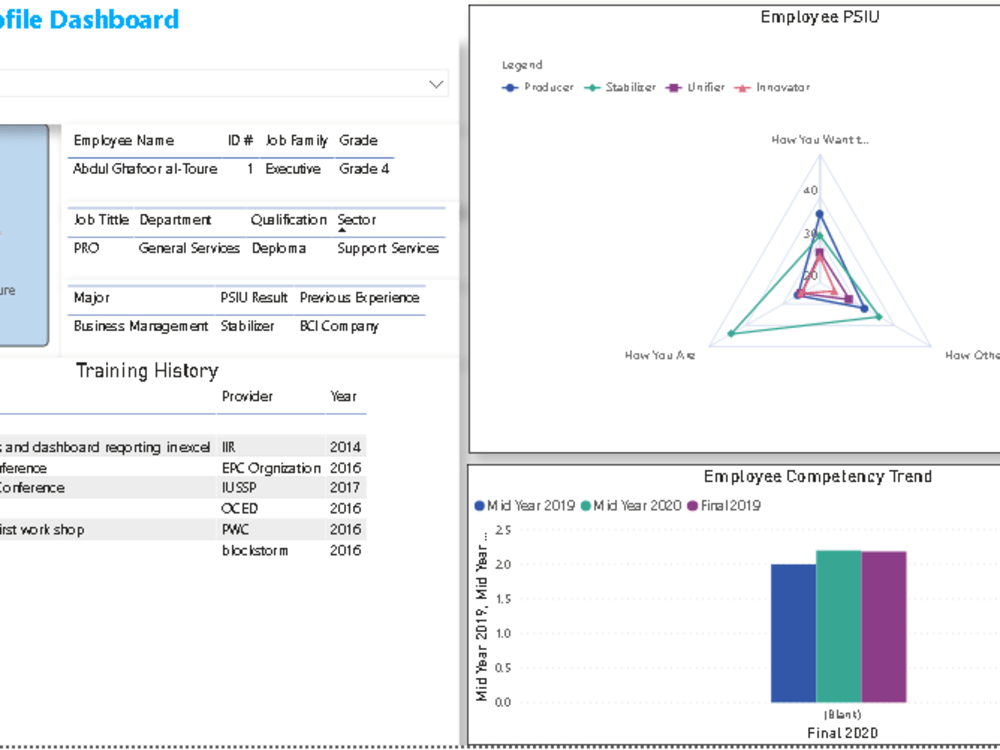
Task: Select the OCED provider row
Action: click(240, 509)
